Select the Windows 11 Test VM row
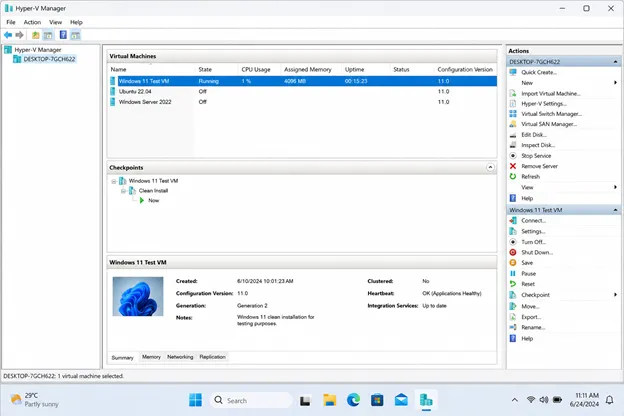This screenshot has height=416, width=624. click(x=303, y=81)
